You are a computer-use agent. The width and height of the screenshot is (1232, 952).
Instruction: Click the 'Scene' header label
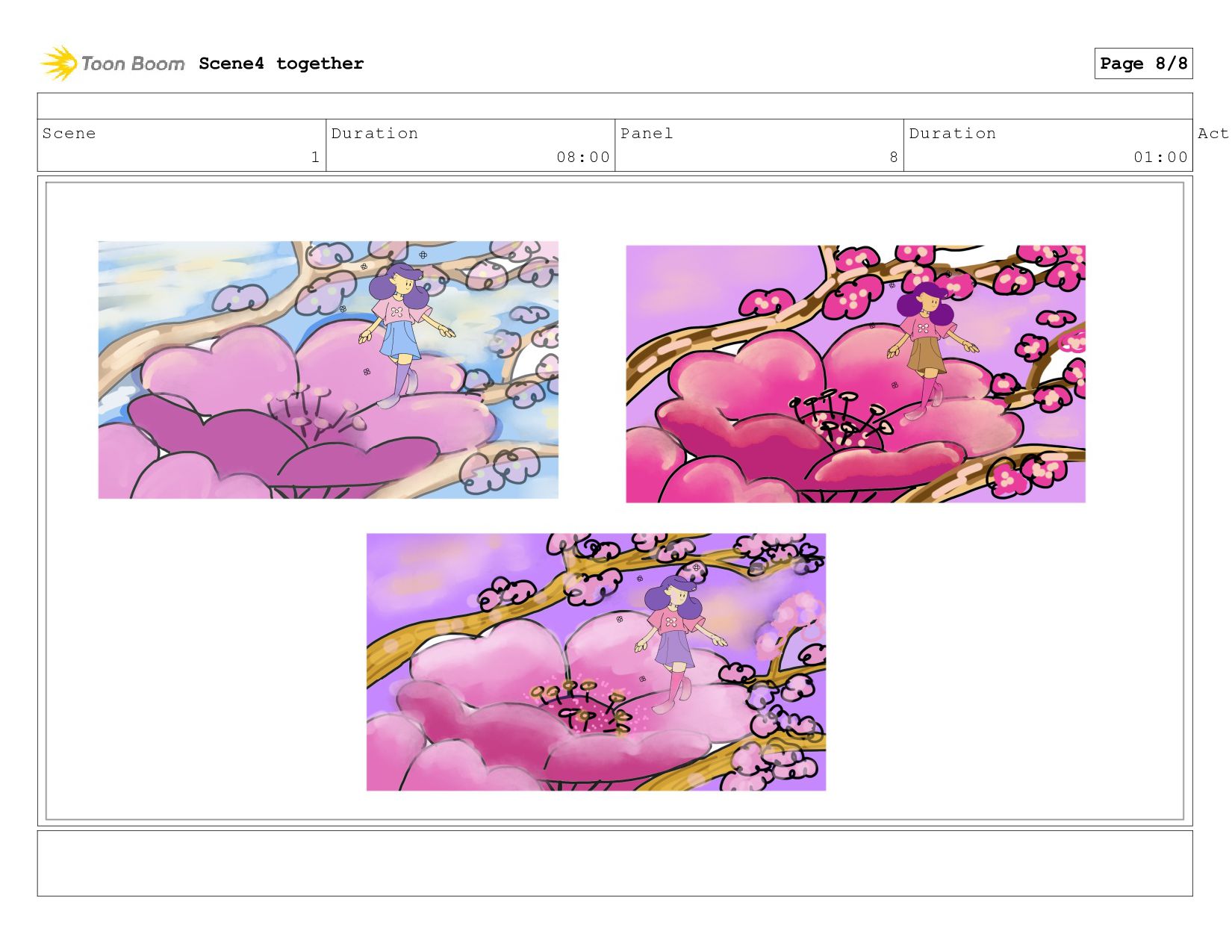pyautogui.click(x=69, y=134)
